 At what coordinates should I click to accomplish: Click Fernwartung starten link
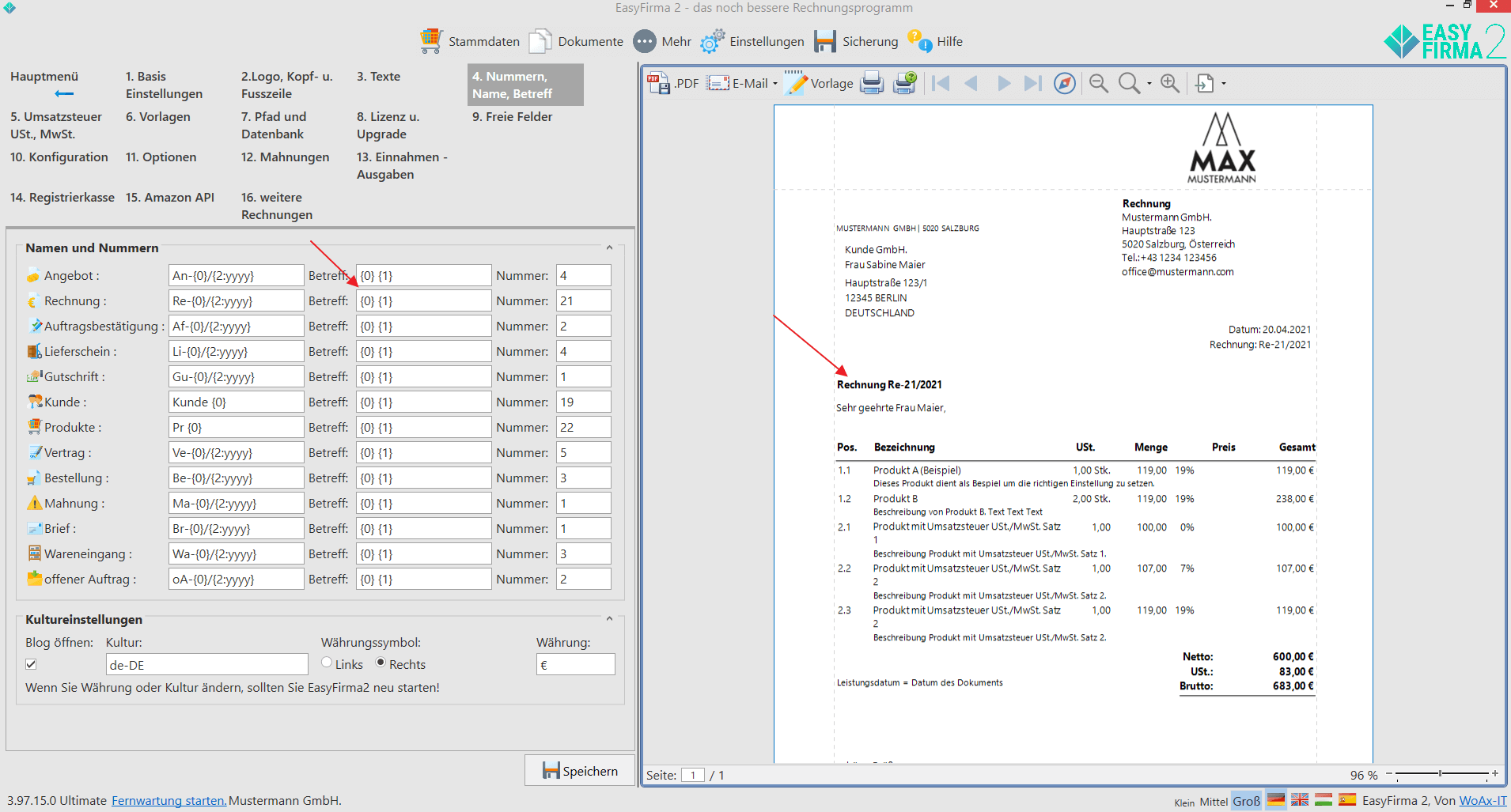tap(169, 800)
